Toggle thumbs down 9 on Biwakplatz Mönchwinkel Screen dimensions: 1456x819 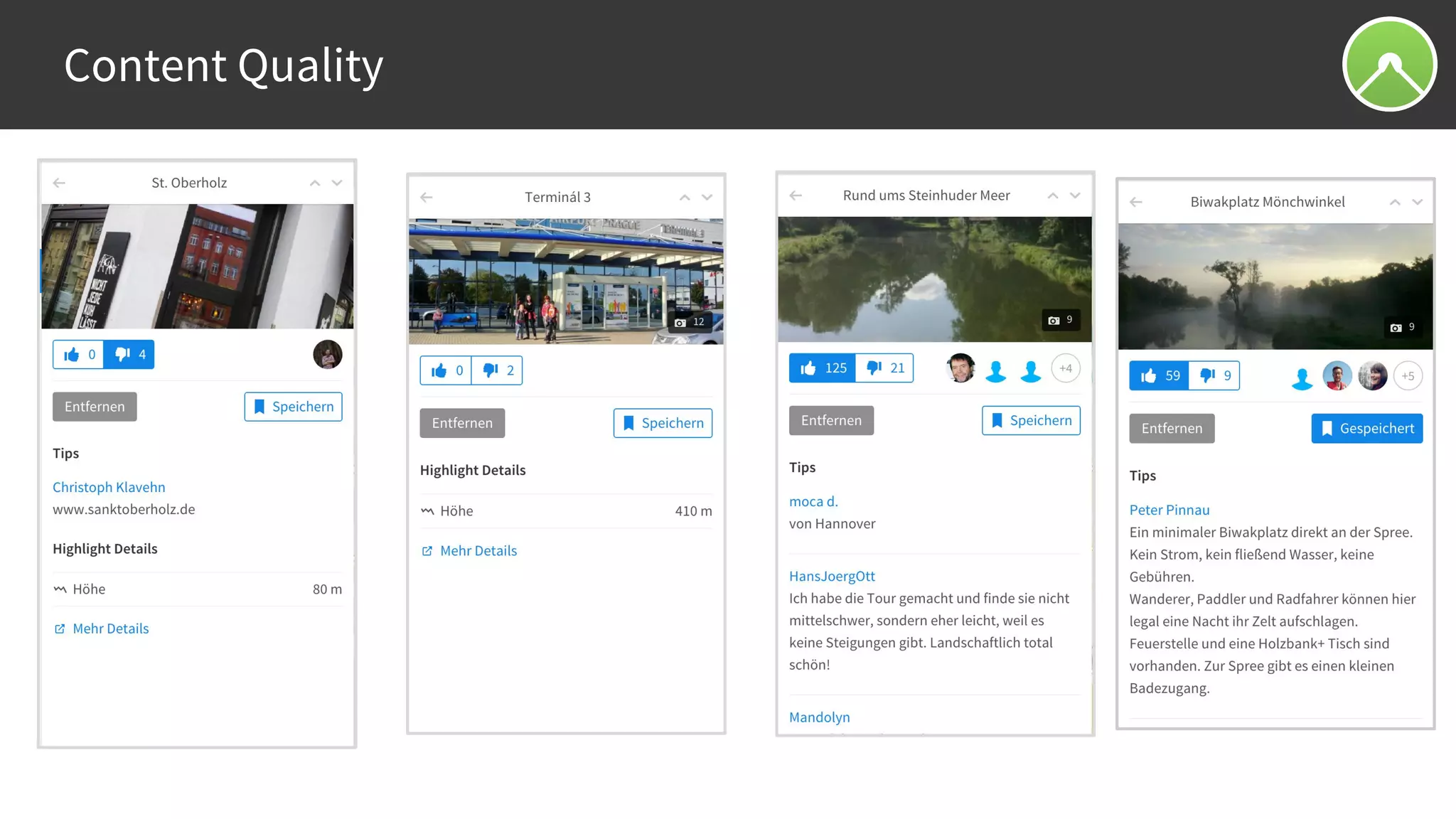pyautogui.click(x=1215, y=375)
